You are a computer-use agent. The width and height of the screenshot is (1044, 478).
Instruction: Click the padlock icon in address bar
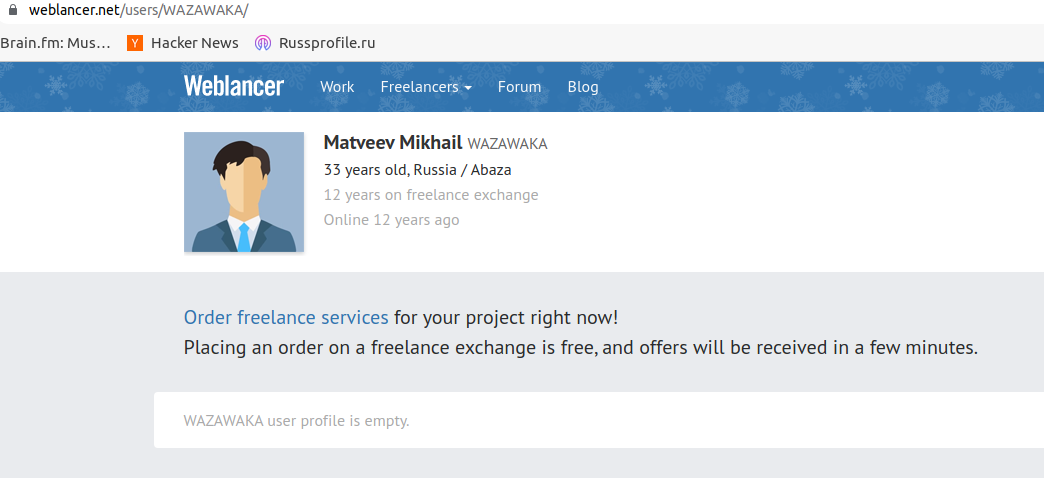click(12, 10)
